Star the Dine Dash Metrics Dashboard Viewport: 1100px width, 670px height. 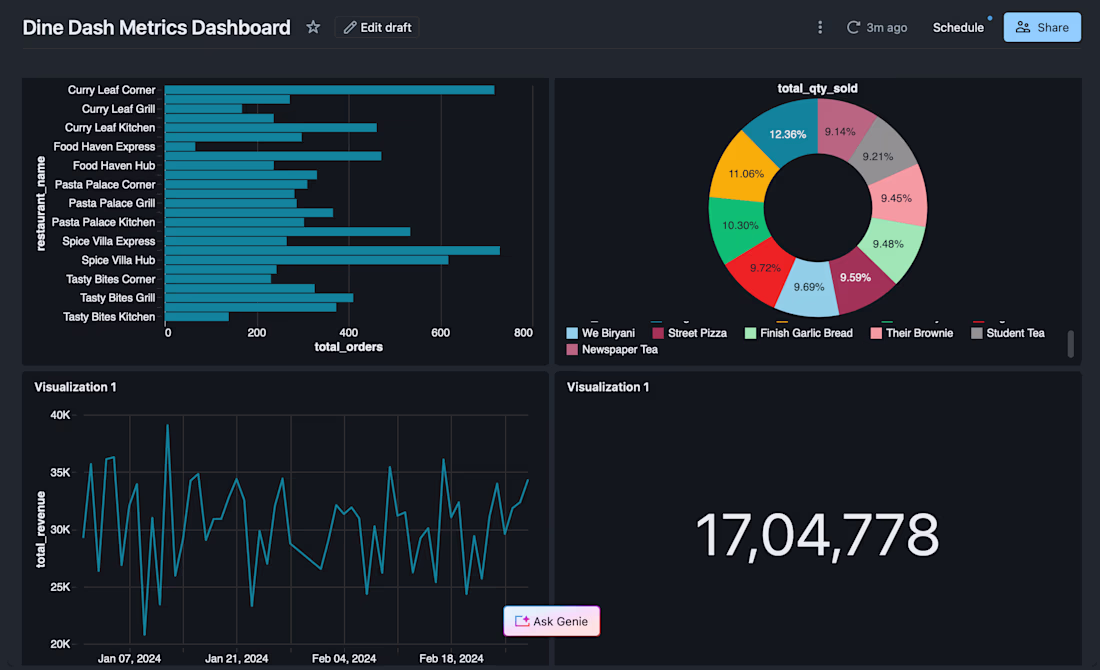313,27
